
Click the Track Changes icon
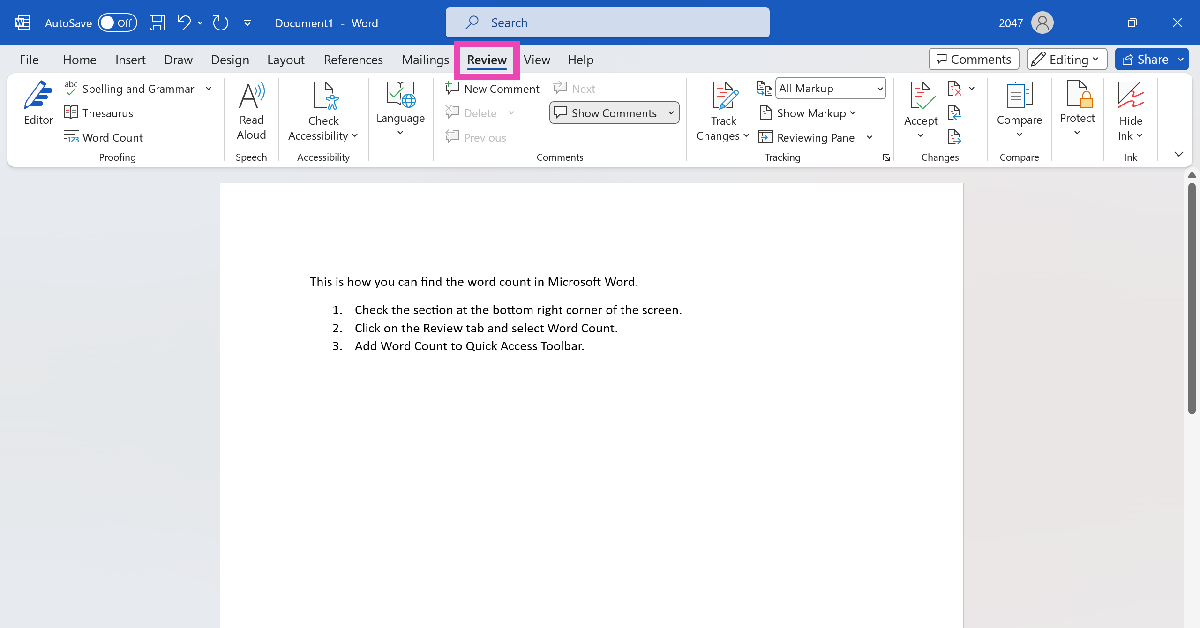(723, 97)
